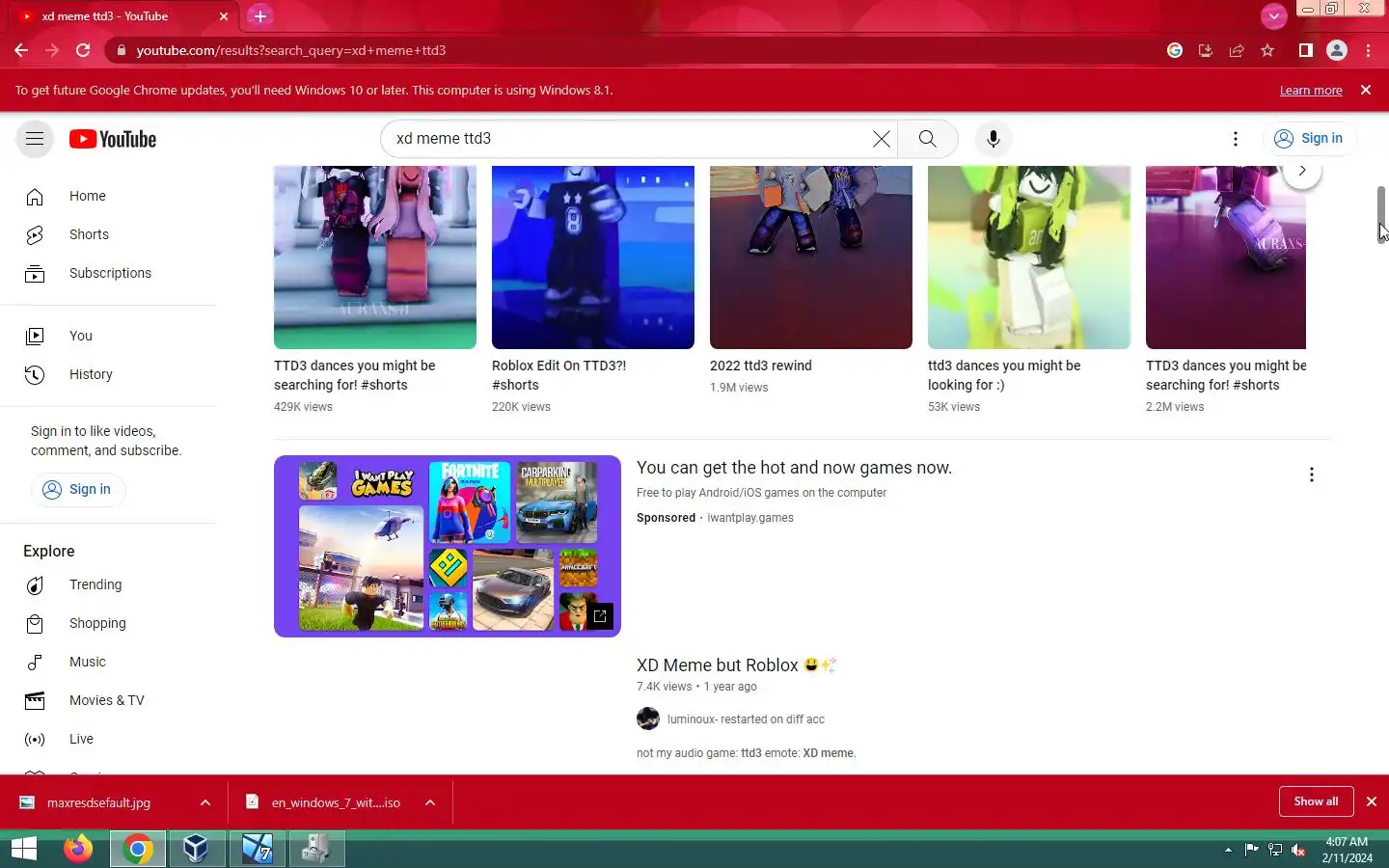Close the xd meme ttd3 tab
The width and height of the screenshot is (1389, 868).
click(x=224, y=16)
